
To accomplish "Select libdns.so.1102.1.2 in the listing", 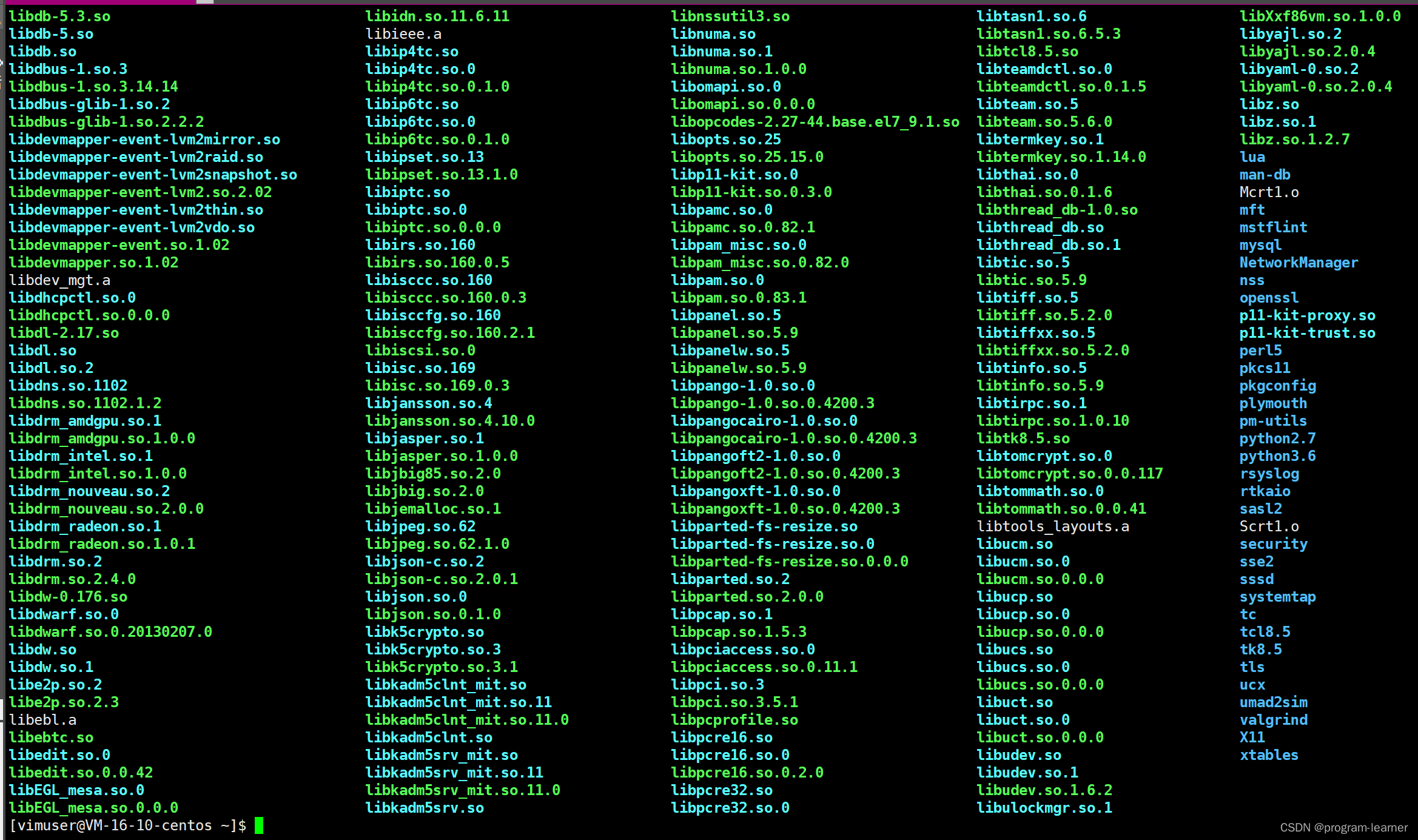I will point(85,403).
